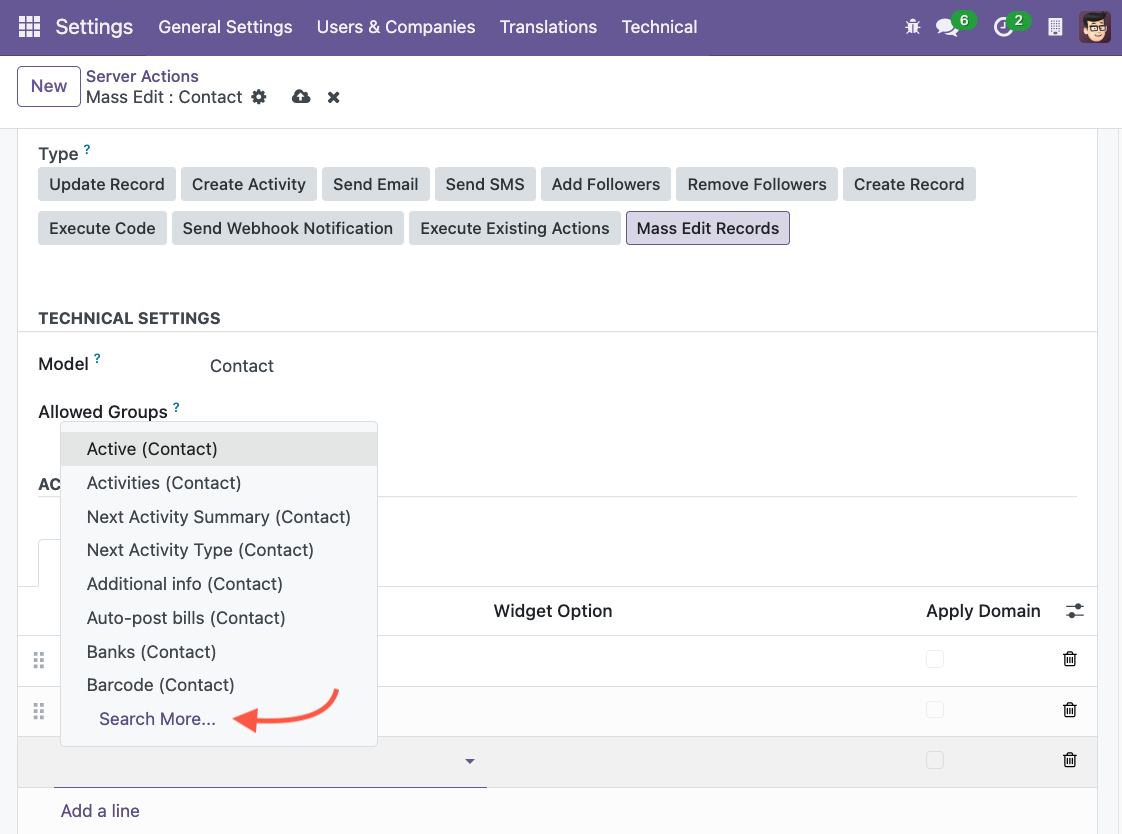This screenshot has width=1122, height=834.
Task: Open the user avatar menu
Action: tap(1095, 27)
